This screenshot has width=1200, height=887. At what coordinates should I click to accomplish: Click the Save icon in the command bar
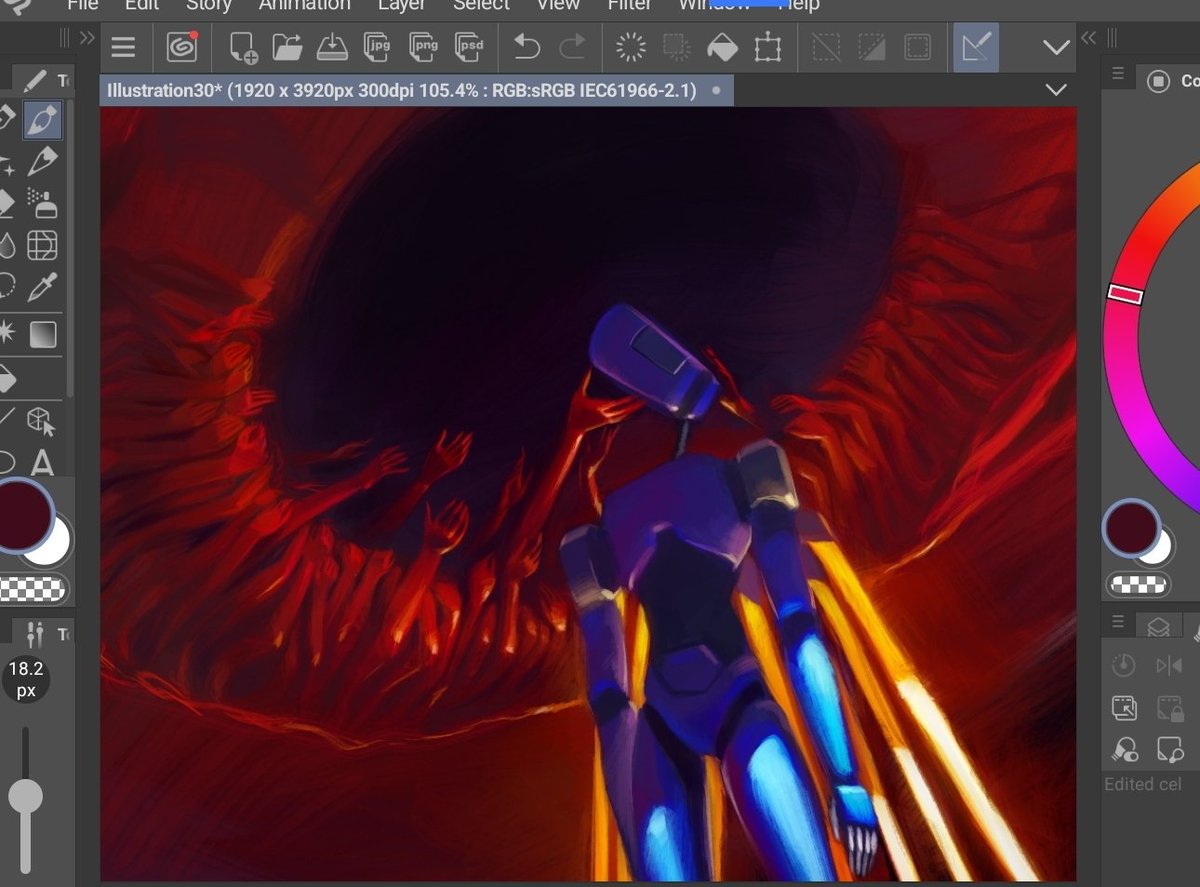(x=332, y=47)
